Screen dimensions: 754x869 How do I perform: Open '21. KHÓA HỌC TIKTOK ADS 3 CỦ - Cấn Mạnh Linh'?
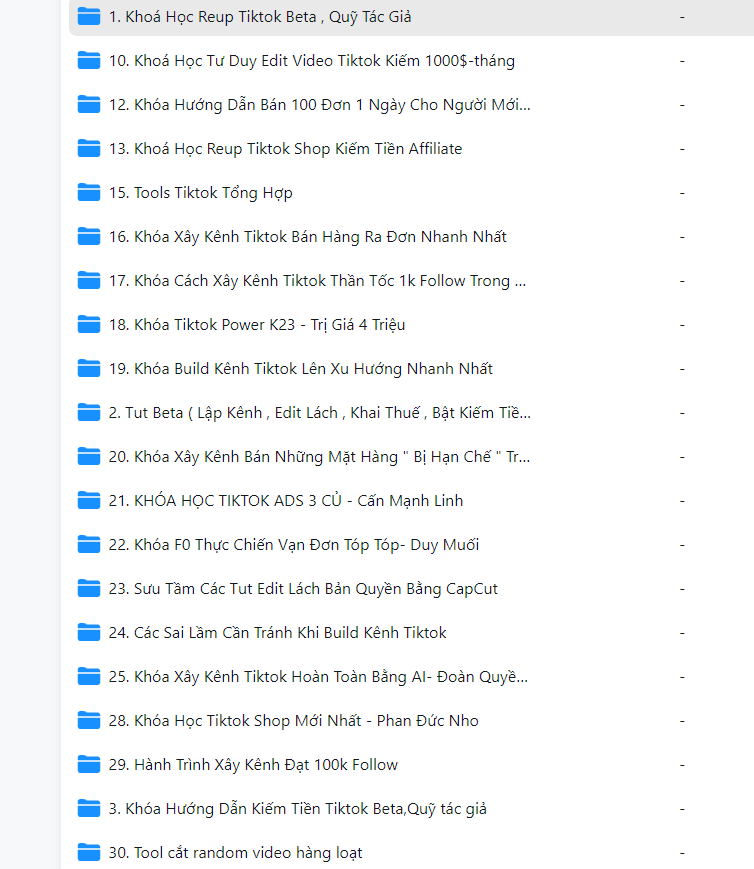[x=286, y=501]
